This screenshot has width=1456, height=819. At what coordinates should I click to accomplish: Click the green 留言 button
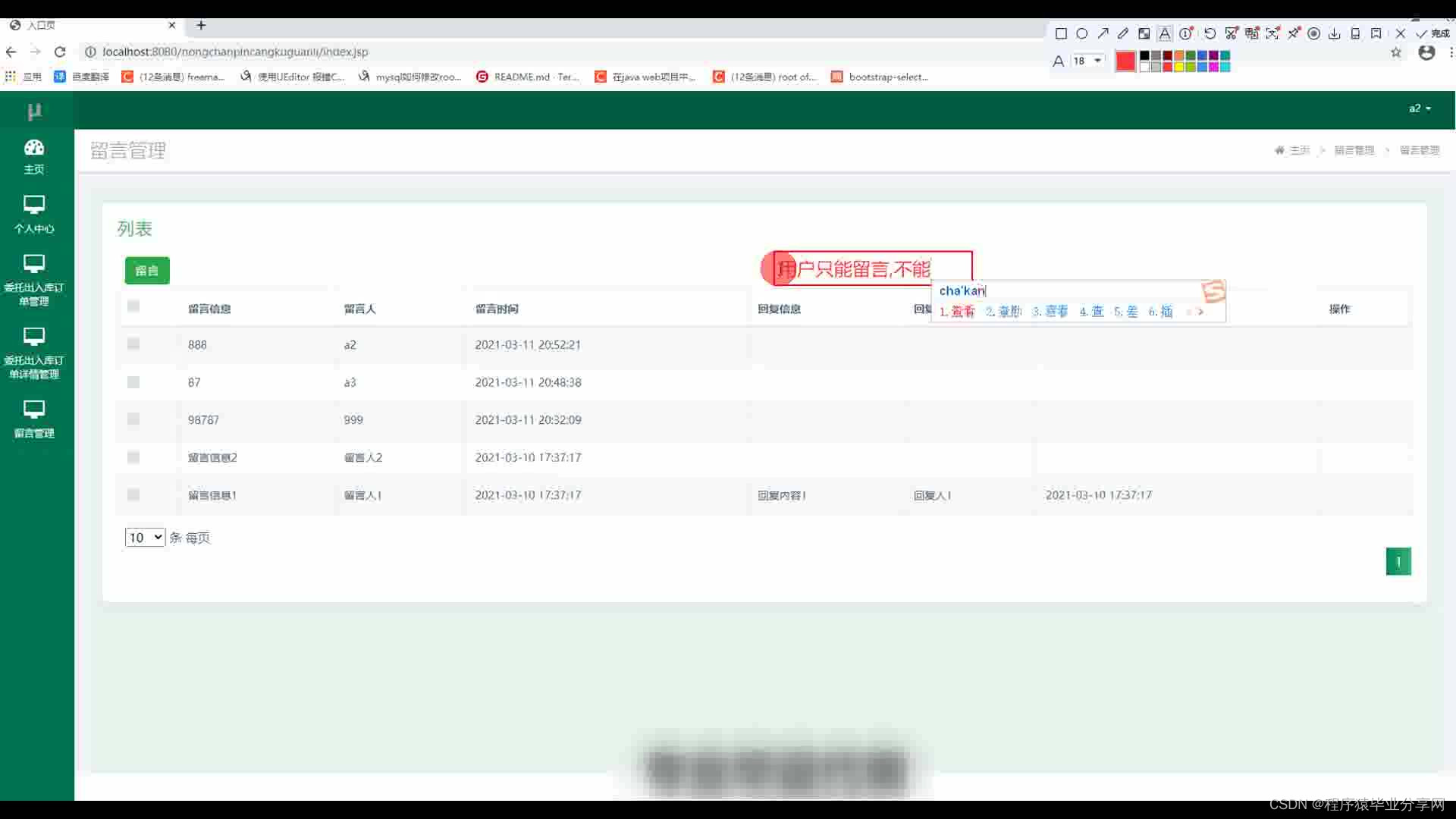coord(147,271)
